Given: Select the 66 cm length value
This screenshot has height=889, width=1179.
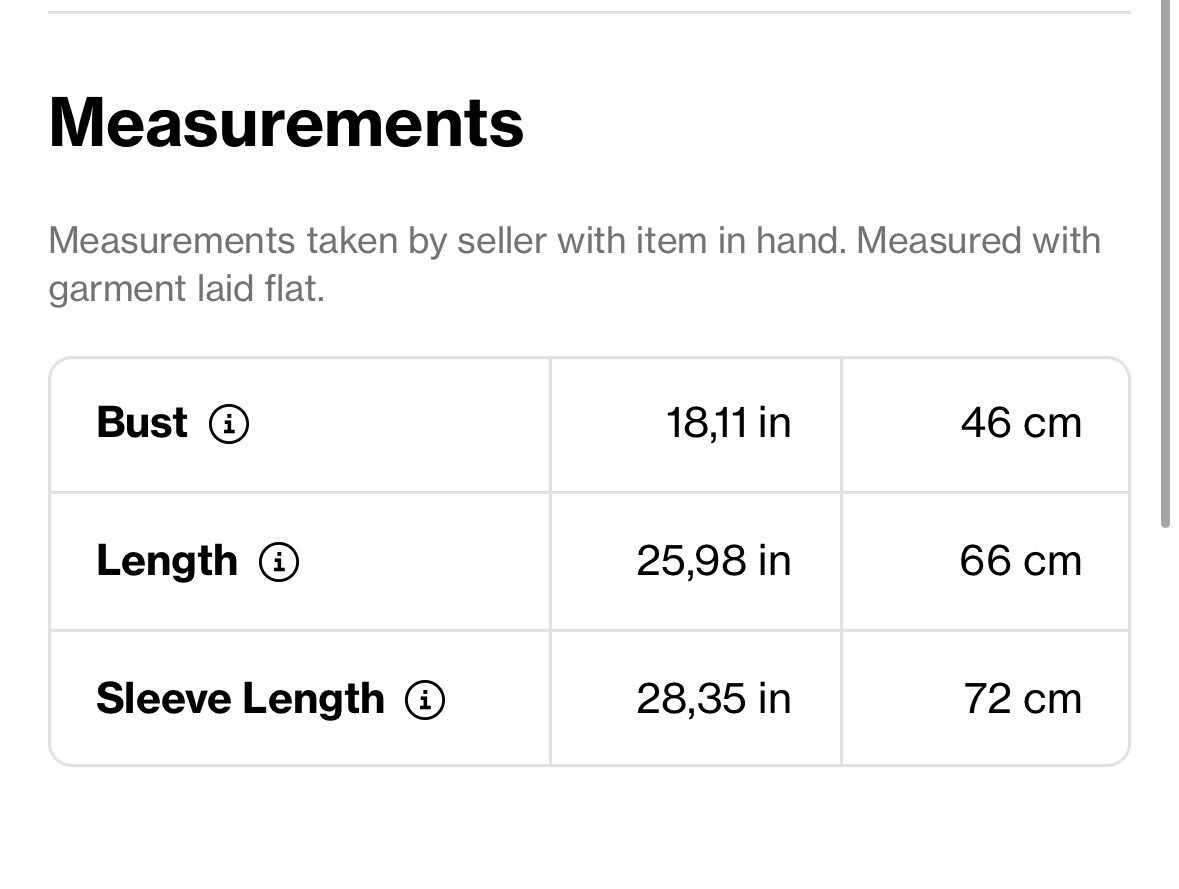Looking at the screenshot, I should coord(1020,561).
